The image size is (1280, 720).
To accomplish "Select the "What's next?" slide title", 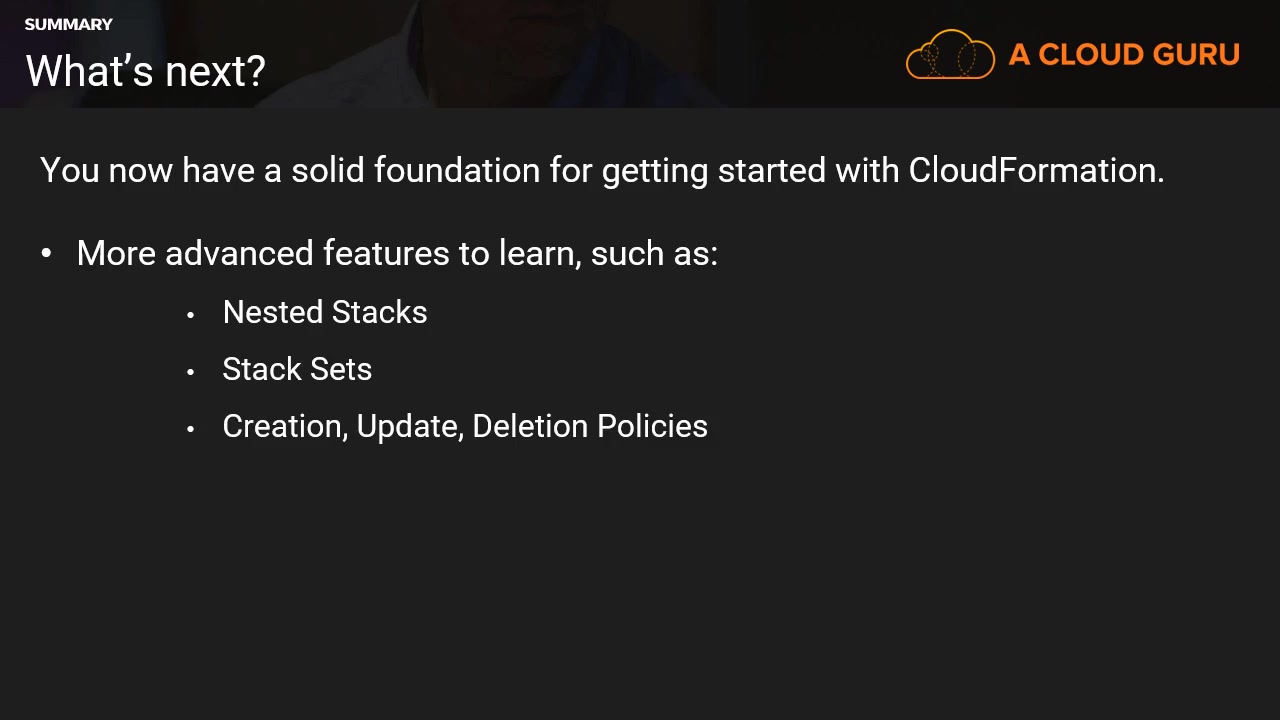I will tap(145, 71).
